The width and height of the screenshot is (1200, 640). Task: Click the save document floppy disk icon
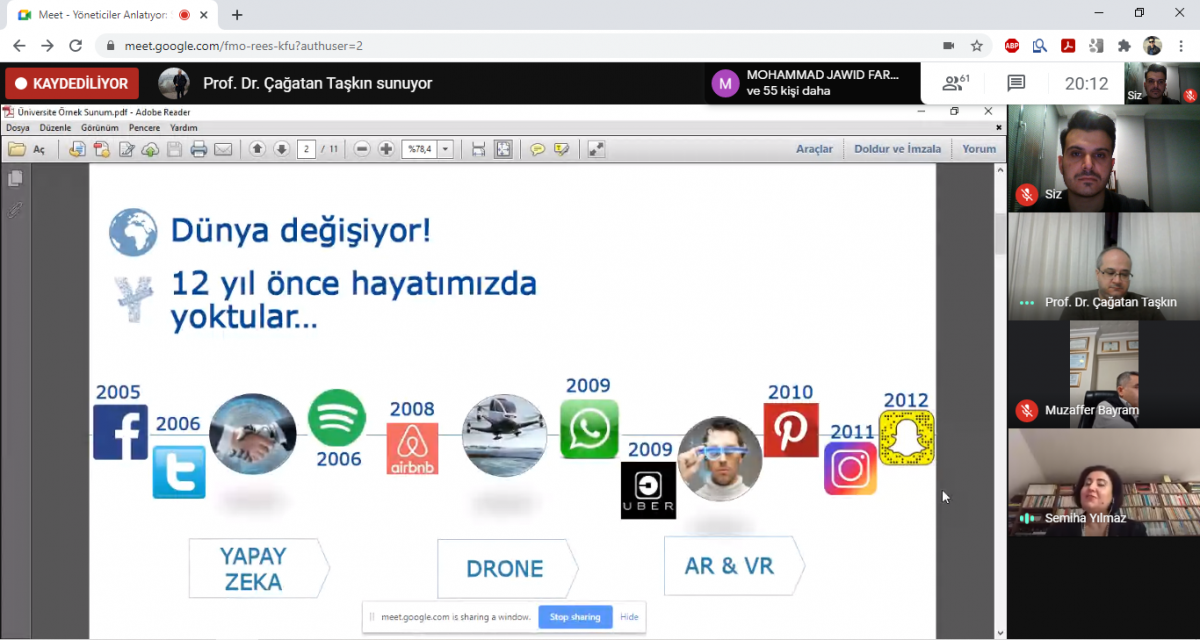[x=174, y=149]
